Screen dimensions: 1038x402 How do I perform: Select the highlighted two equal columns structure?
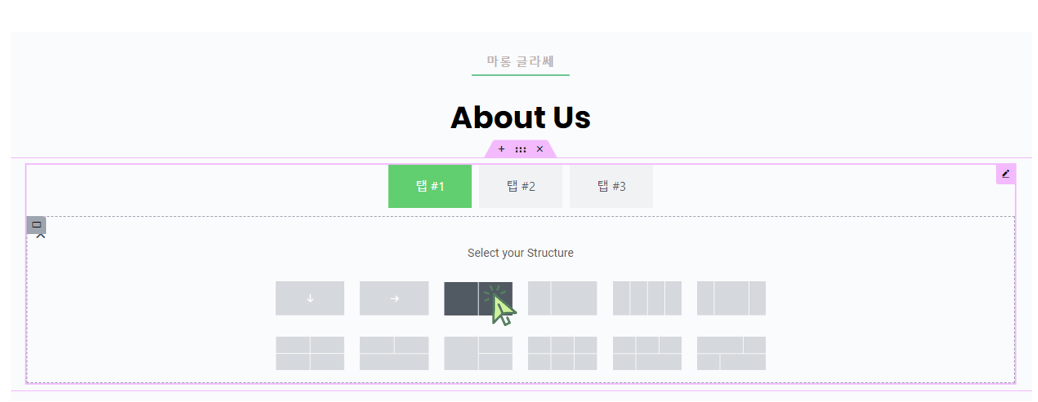(x=478, y=298)
